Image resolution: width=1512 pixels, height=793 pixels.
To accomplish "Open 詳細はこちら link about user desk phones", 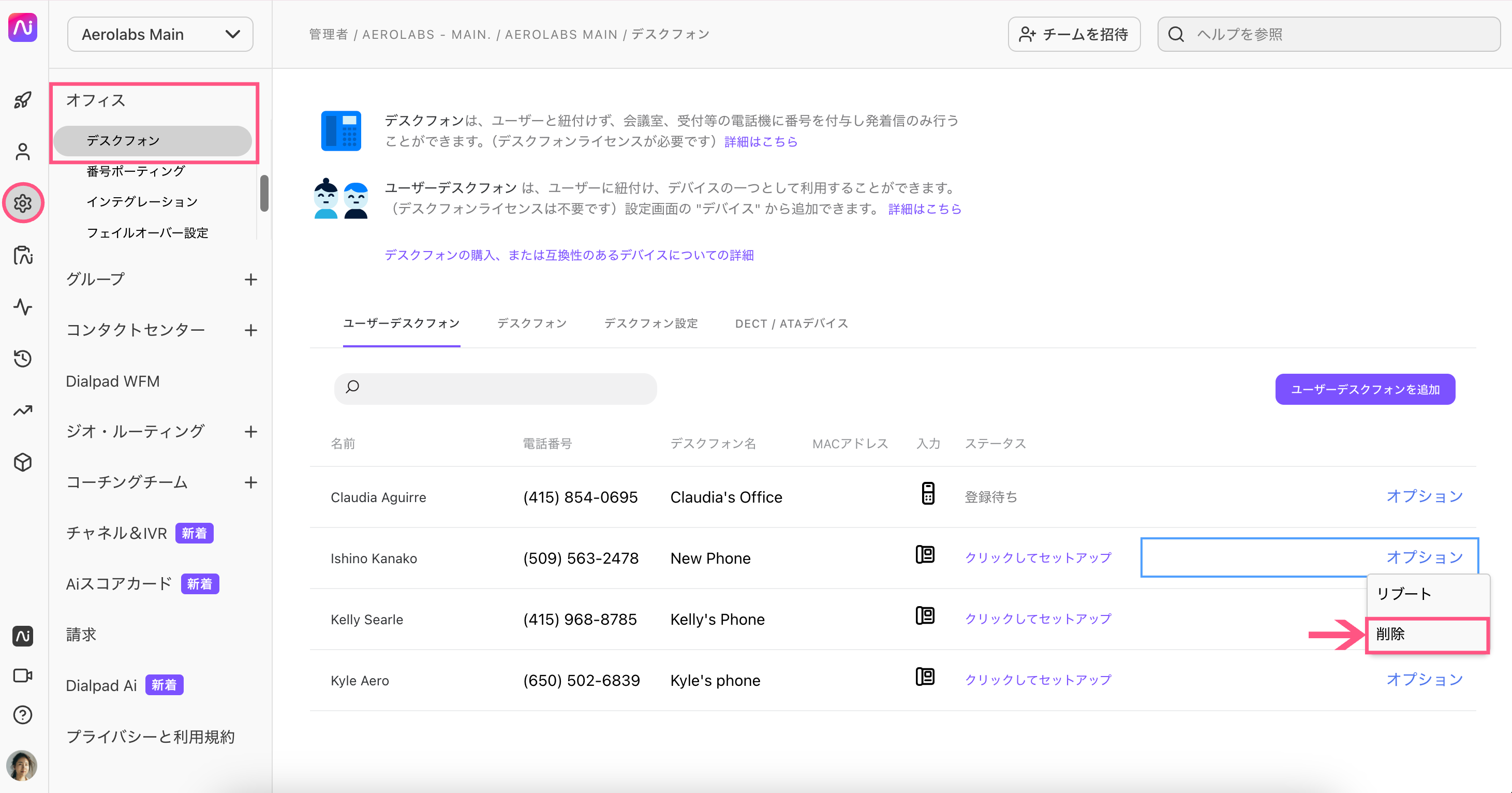I will 925,209.
